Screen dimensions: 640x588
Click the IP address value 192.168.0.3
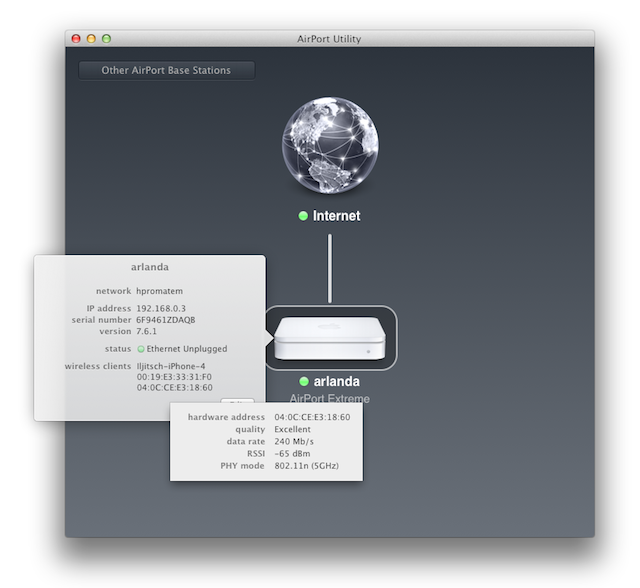click(161, 308)
